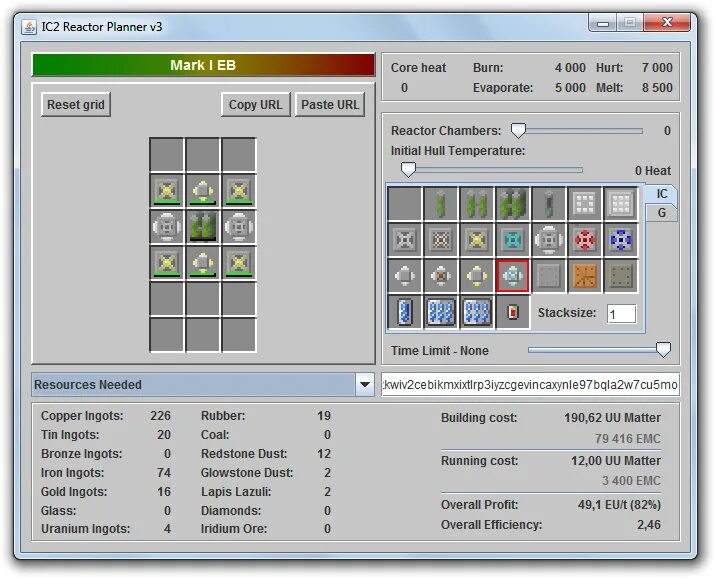This screenshot has width=716, height=579.
Task: Click the '79 416 EMC' value
Action: point(627,439)
